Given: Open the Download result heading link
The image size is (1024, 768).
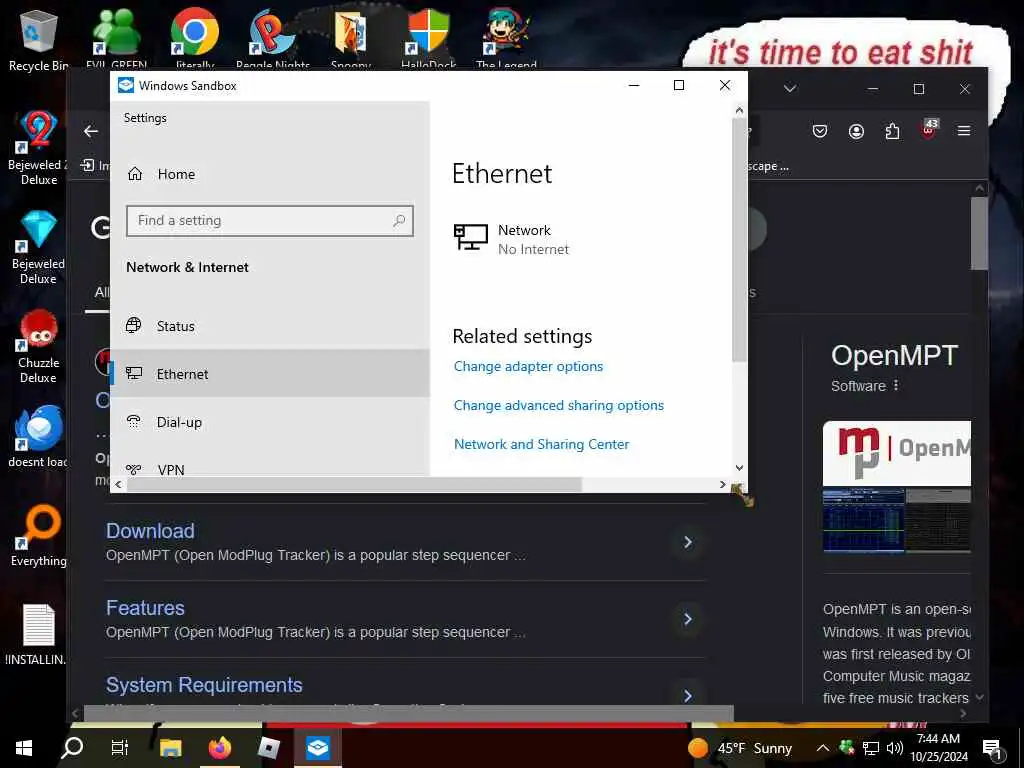Looking at the screenshot, I should tap(150, 531).
